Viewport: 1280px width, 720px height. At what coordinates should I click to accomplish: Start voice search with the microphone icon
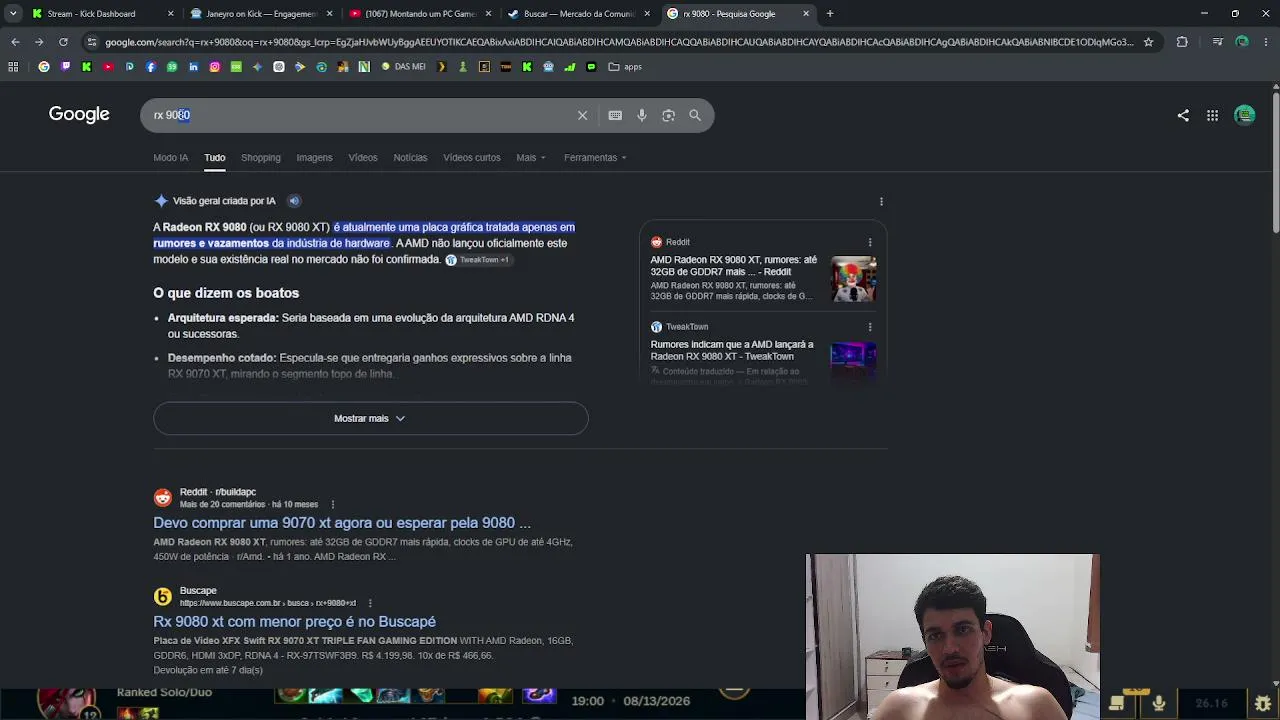pos(642,115)
